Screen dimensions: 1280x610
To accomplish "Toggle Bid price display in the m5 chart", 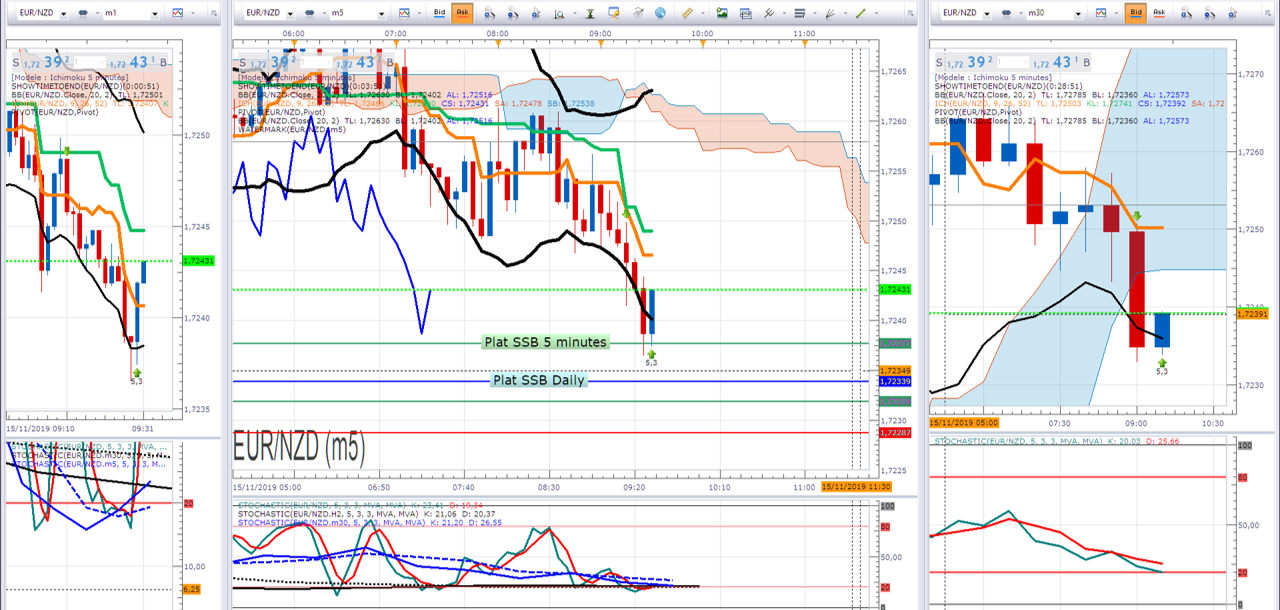I will tap(440, 13).
